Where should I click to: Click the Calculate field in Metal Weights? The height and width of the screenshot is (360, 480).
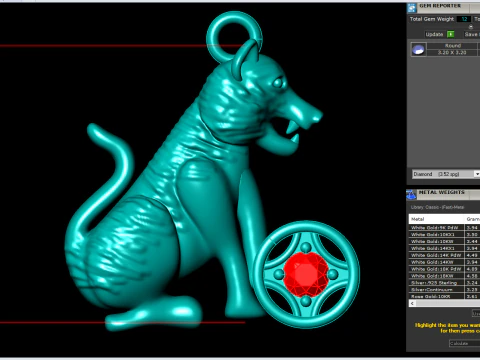tap(464, 343)
